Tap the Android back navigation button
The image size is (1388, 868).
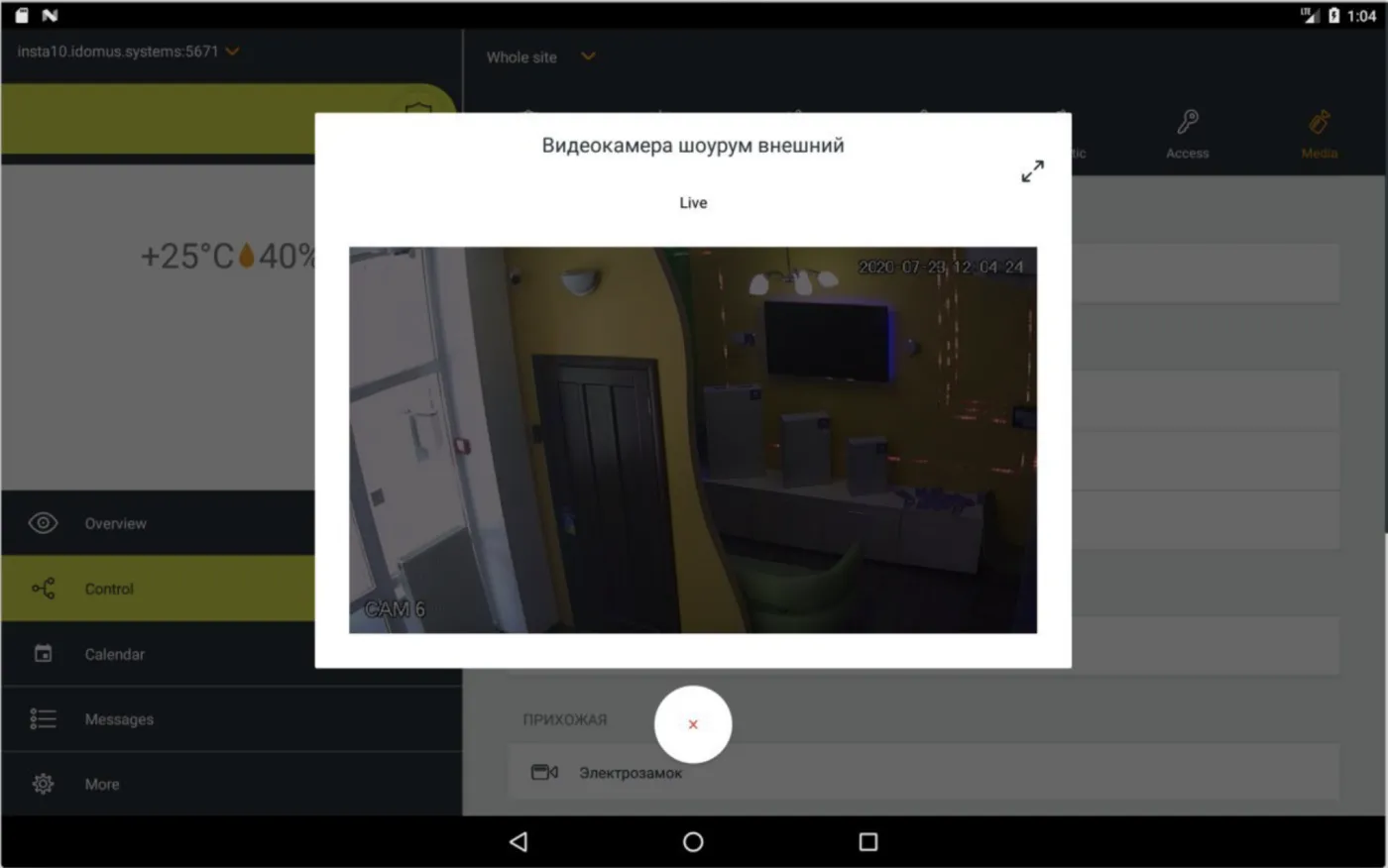pyautogui.click(x=519, y=841)
